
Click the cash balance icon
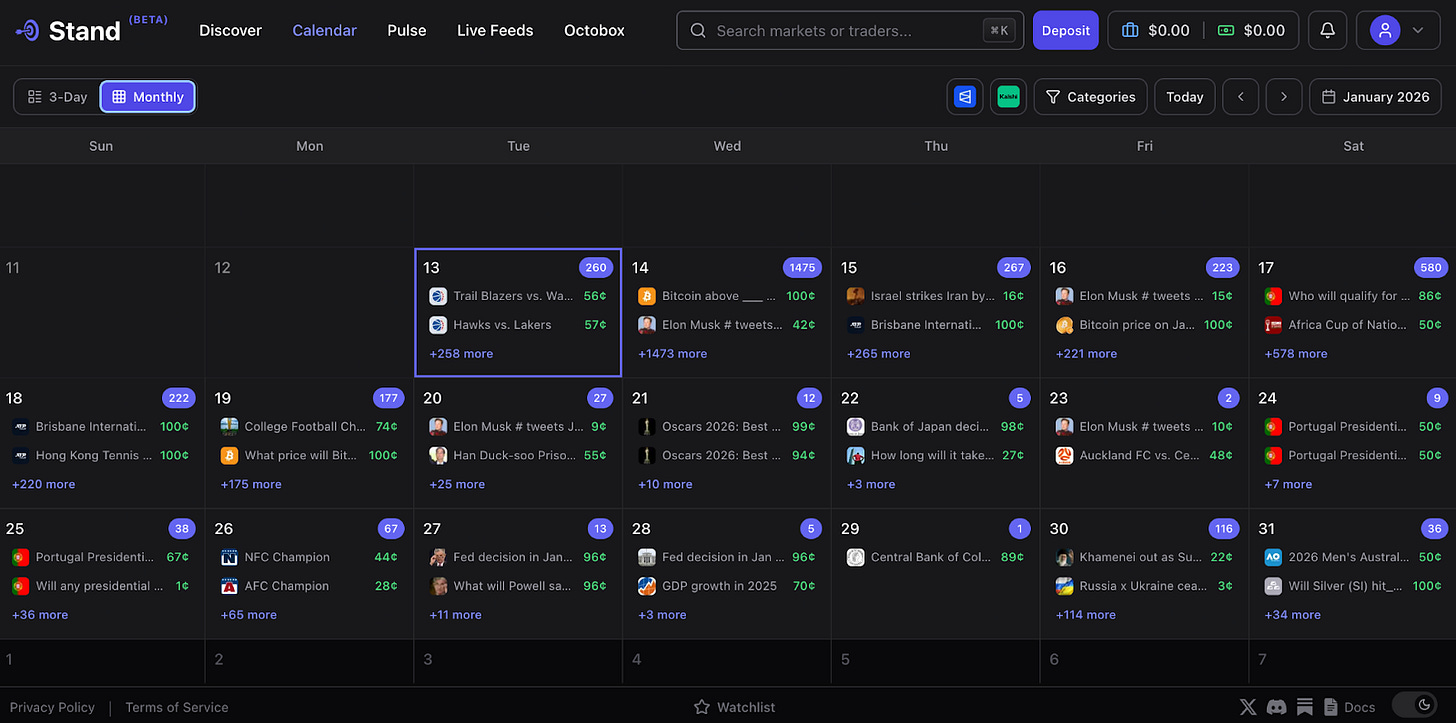click(1226, 30)
